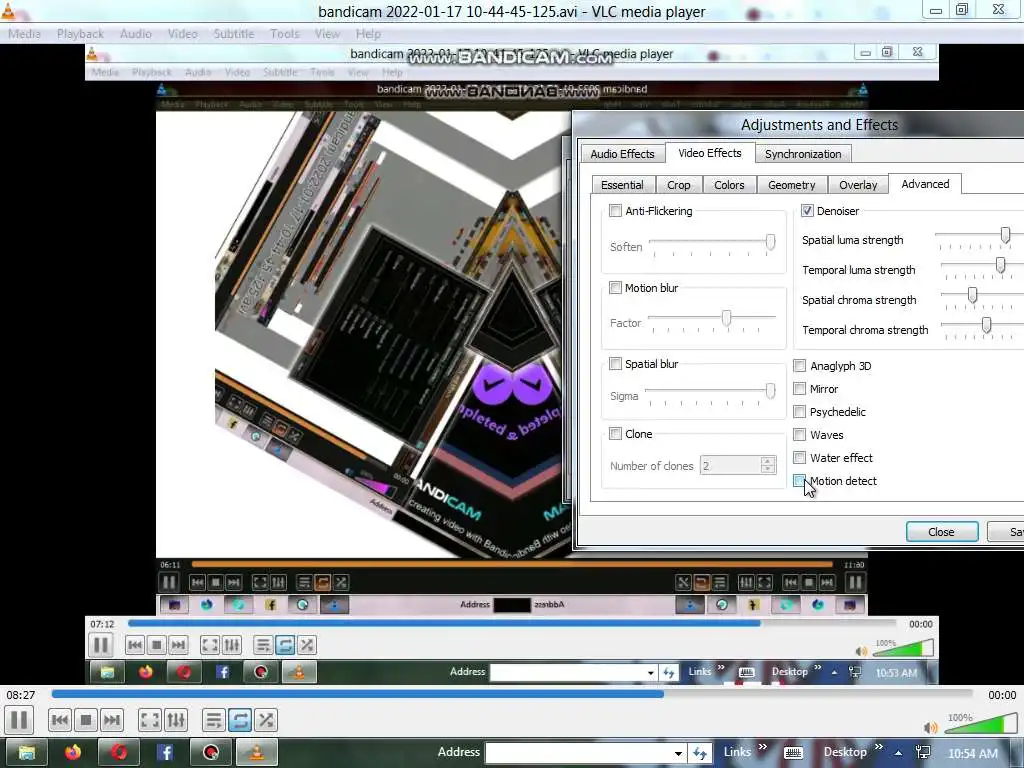This screenshot has width=1024, height=768.
Task: Toggle fullscreen in nested VLC showing 07:12
Action: (x=210, y=645)
